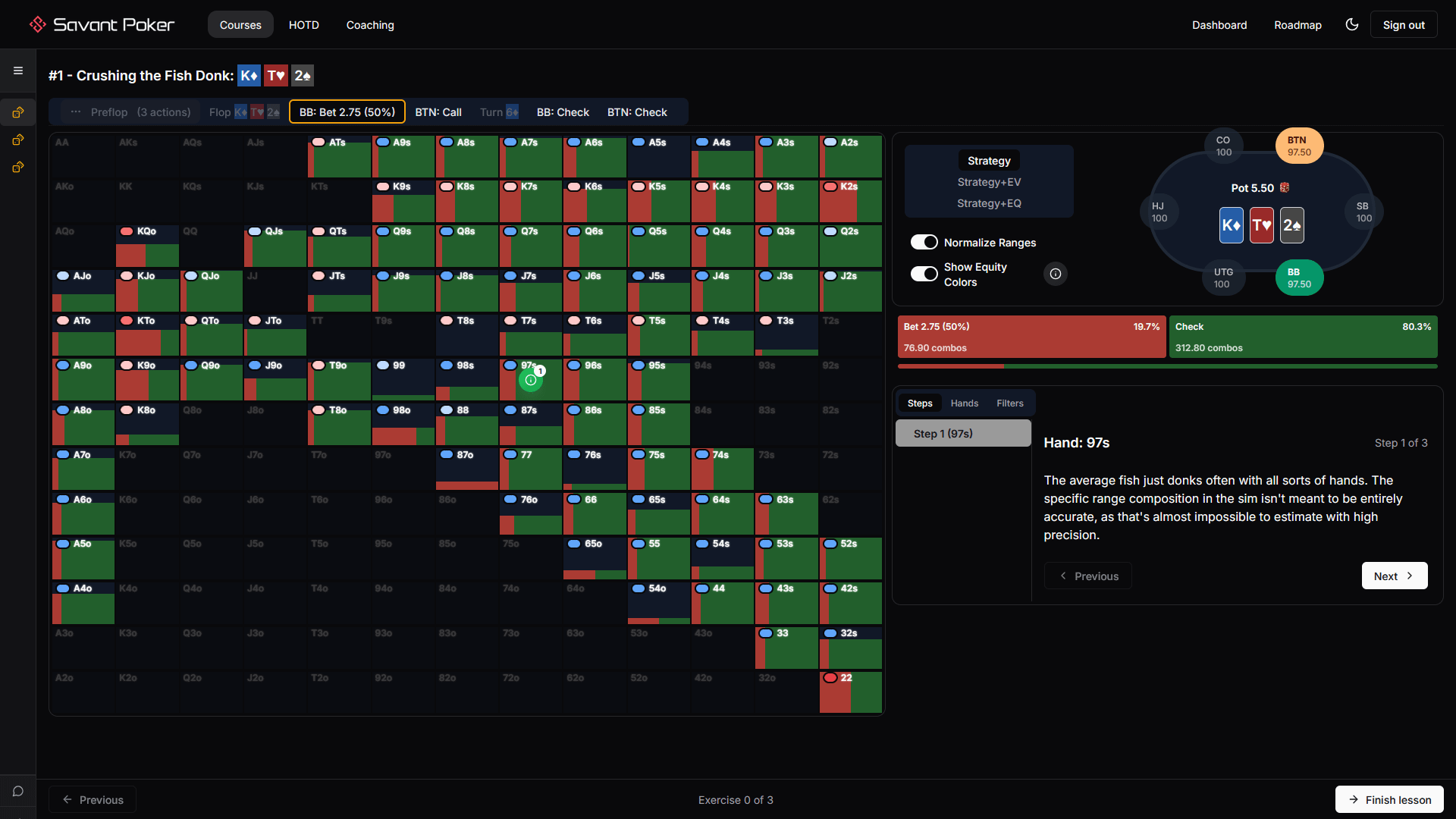1456x819 pixels.
Task: Go to Previous step chevron button
Action: (1087, 576)
